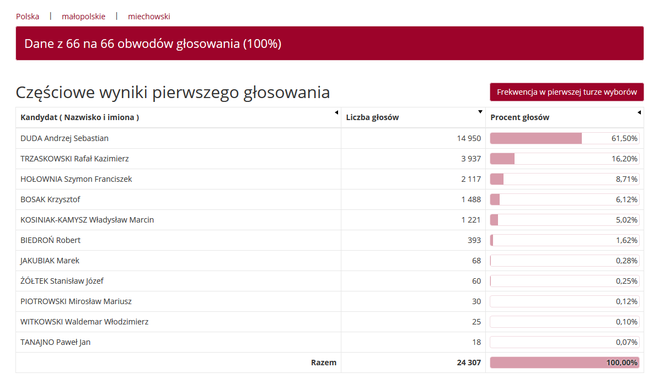Click the 8,71% progress bar

(564, 179)
